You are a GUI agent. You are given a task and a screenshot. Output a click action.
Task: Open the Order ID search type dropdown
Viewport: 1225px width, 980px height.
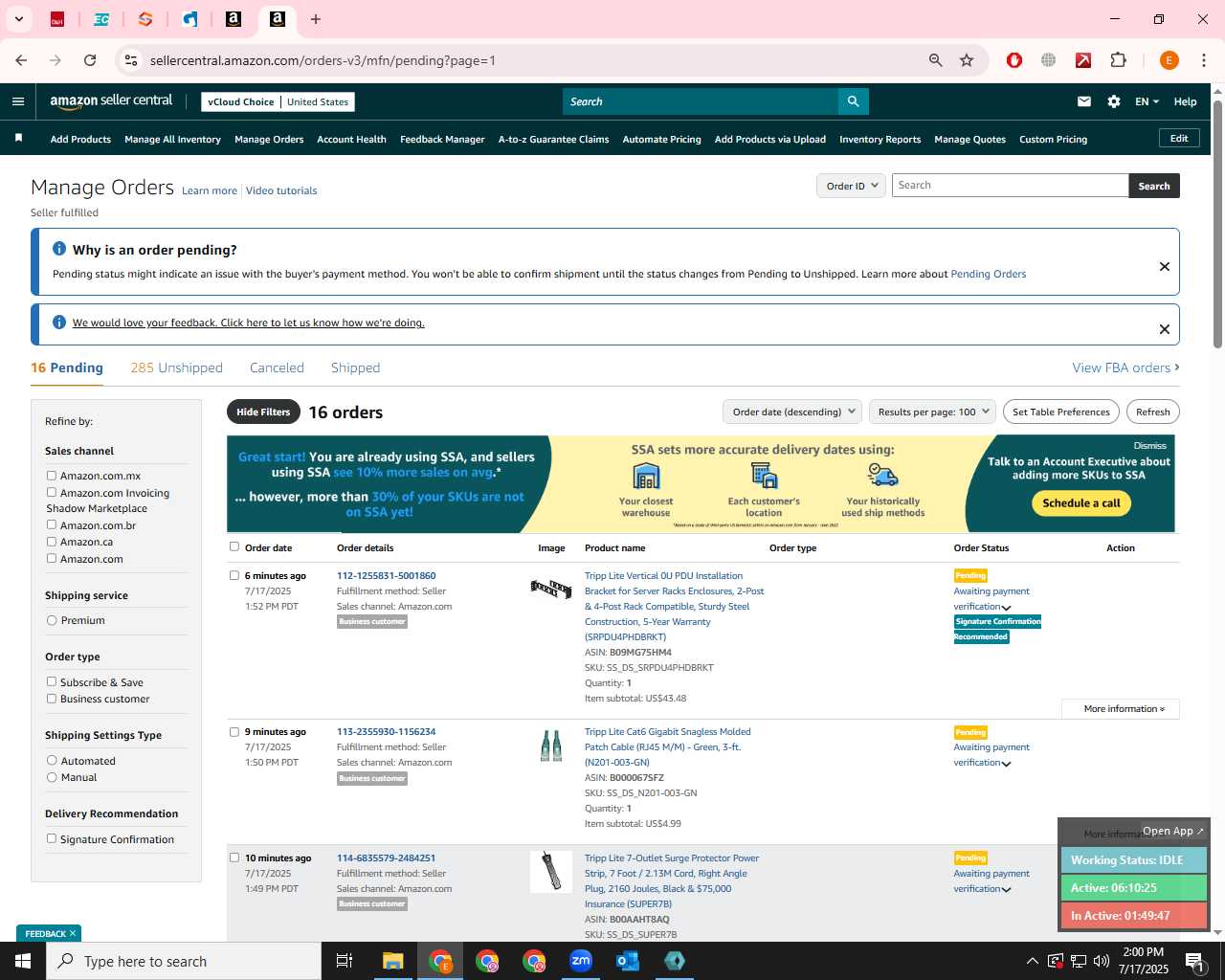(851, 186)
